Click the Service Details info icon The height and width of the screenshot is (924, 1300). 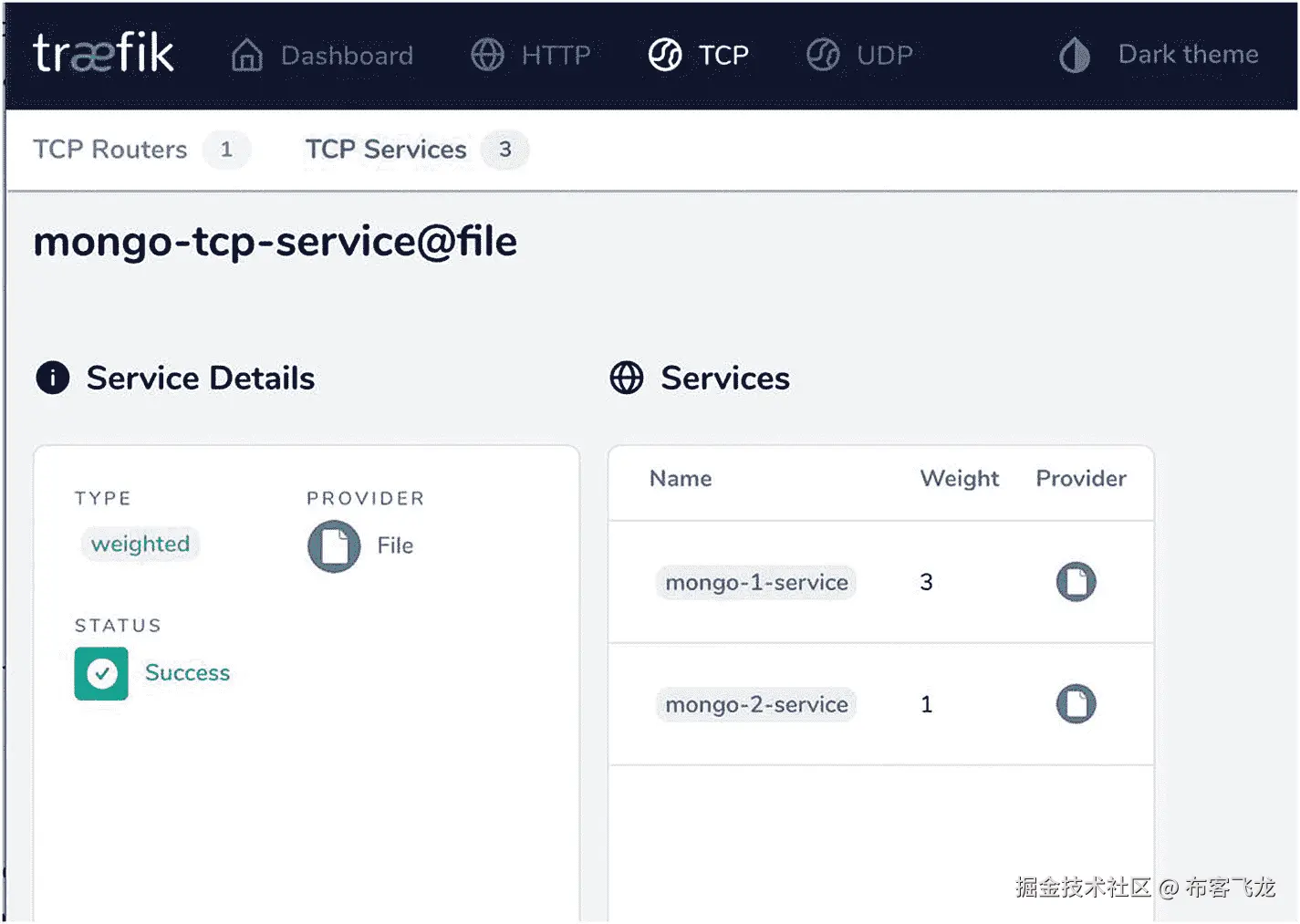[x=53, y=378]
